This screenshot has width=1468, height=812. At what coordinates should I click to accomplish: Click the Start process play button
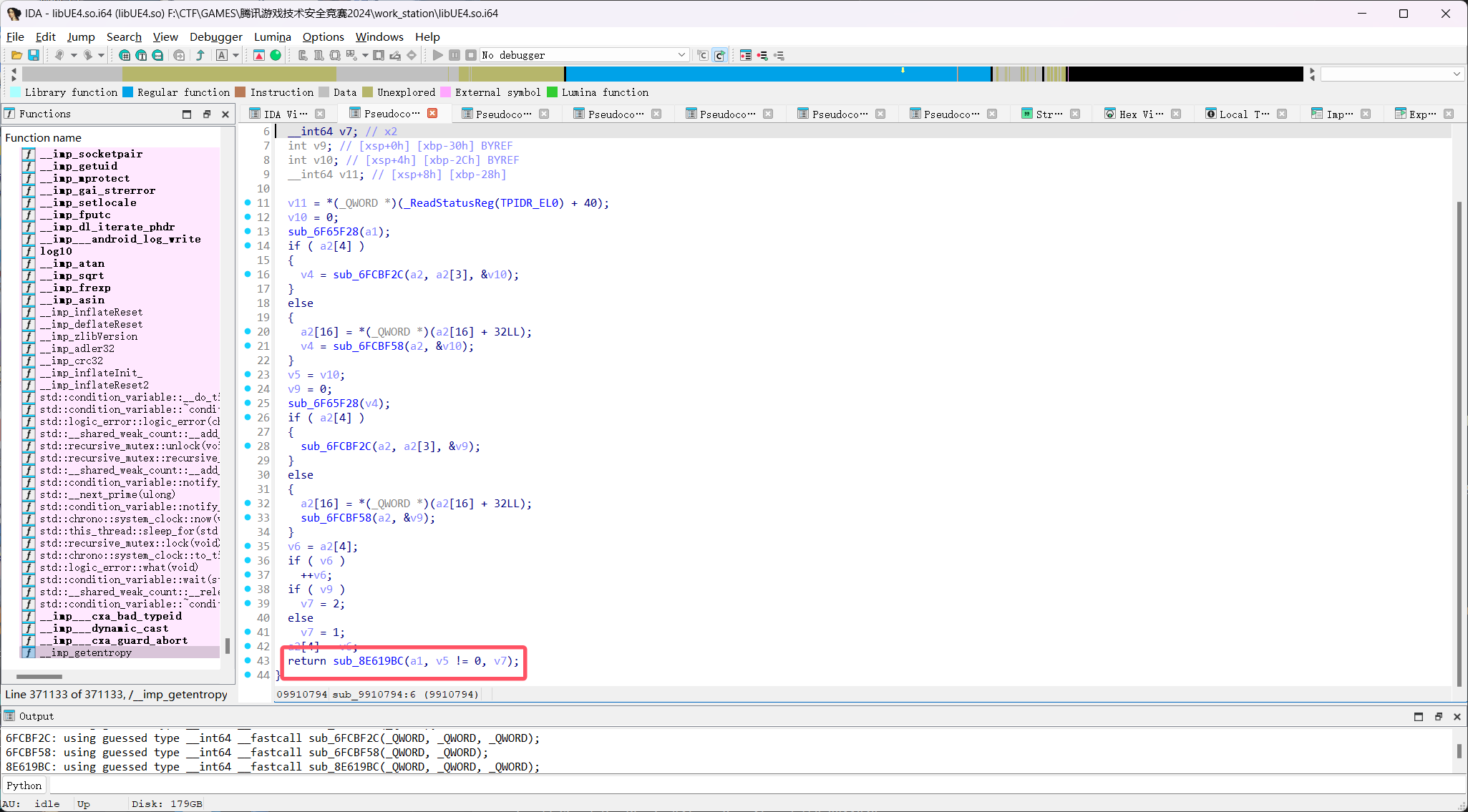pyautogui.click(x=438, y=55)
